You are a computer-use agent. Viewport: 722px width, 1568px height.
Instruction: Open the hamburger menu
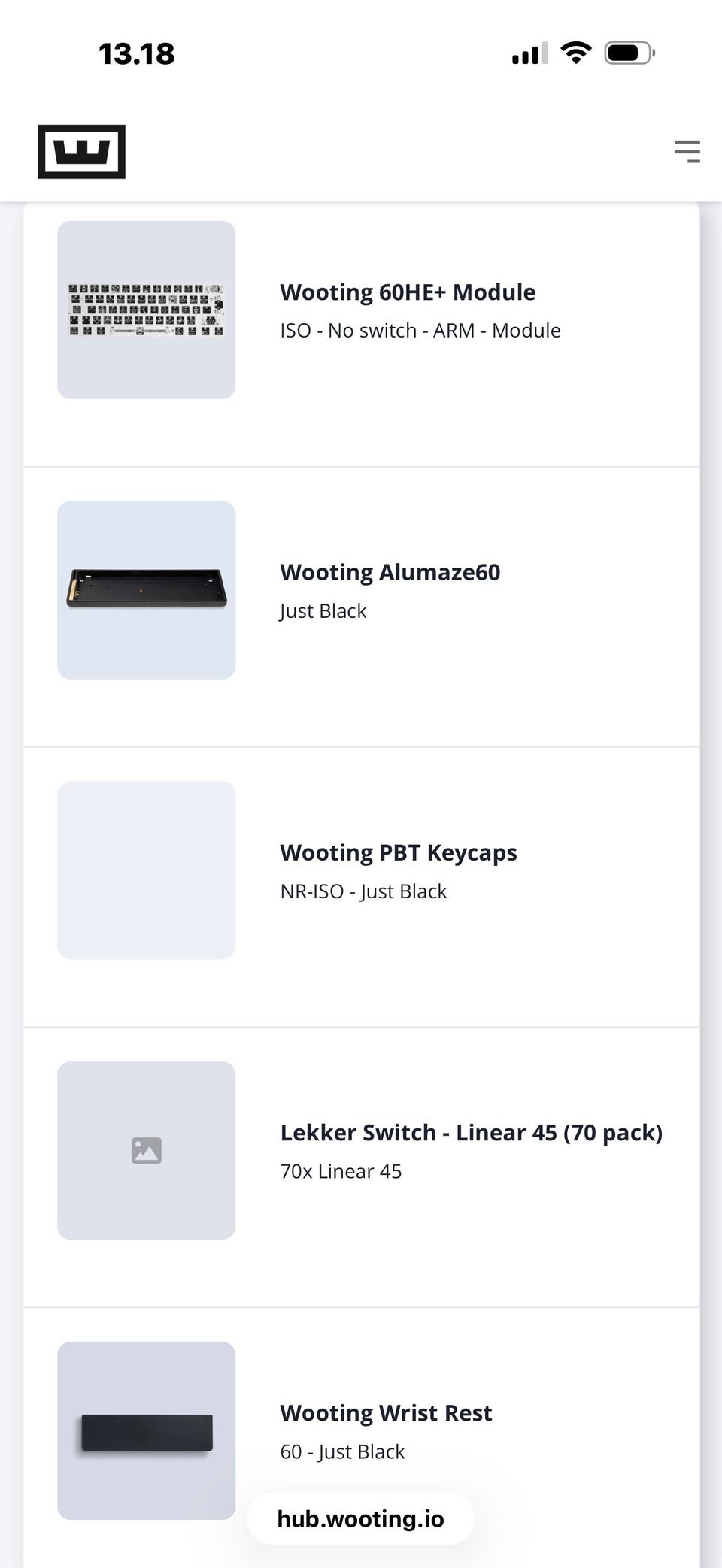click(687, 151)
